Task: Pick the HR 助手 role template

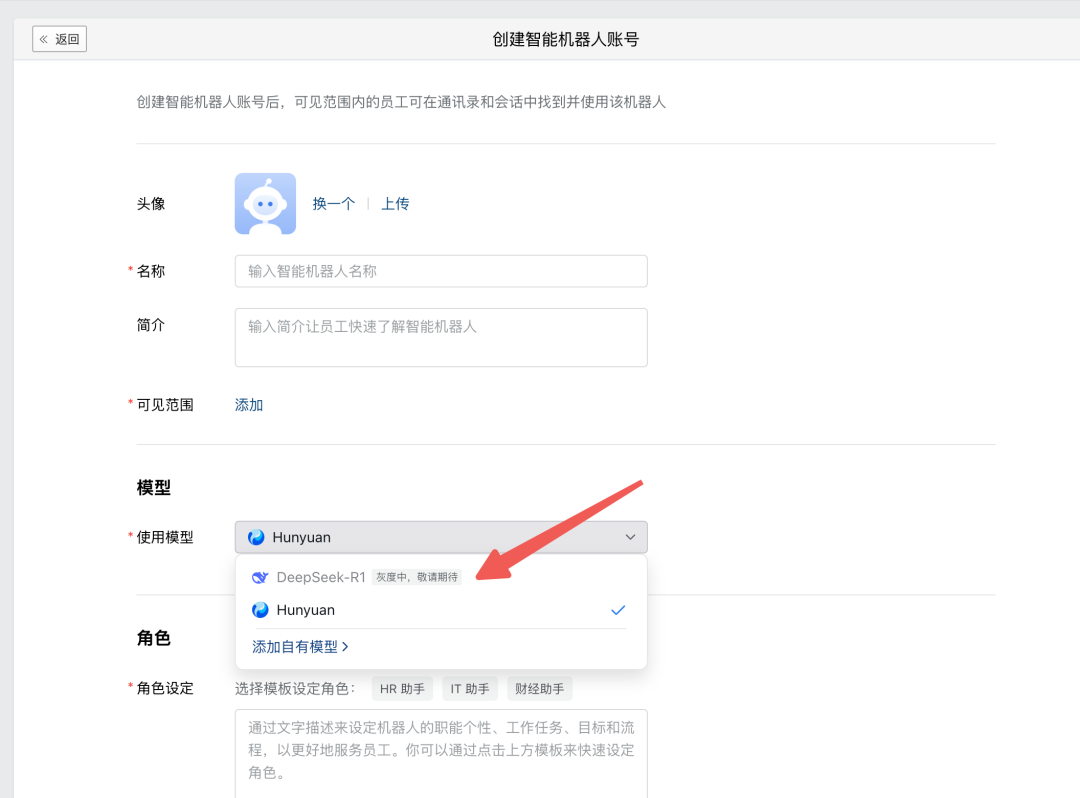Action: (x=402, y=688)
